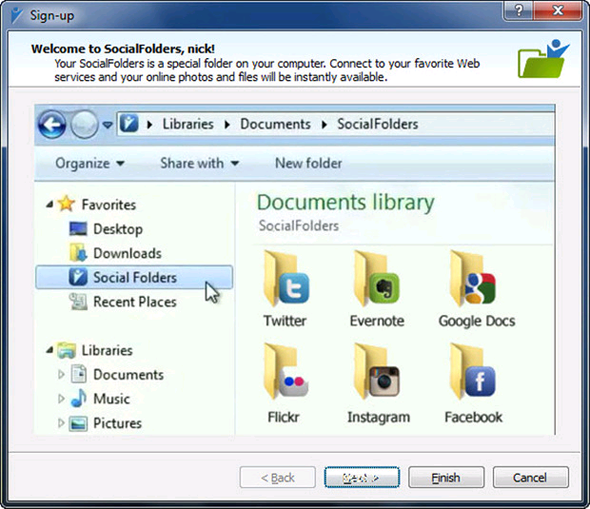590x509 pixels.
Task: Open the Flickr folder icon
Action: point(287,371)
